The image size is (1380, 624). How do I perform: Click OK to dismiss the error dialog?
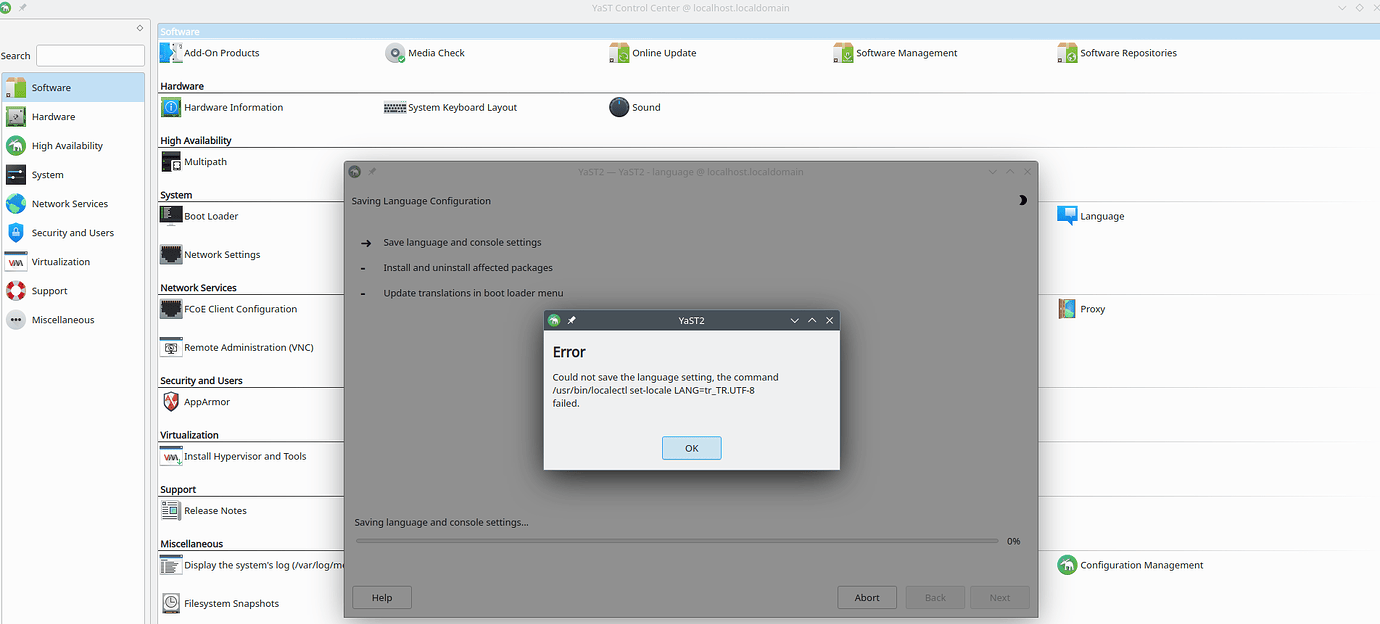point(691,447)
